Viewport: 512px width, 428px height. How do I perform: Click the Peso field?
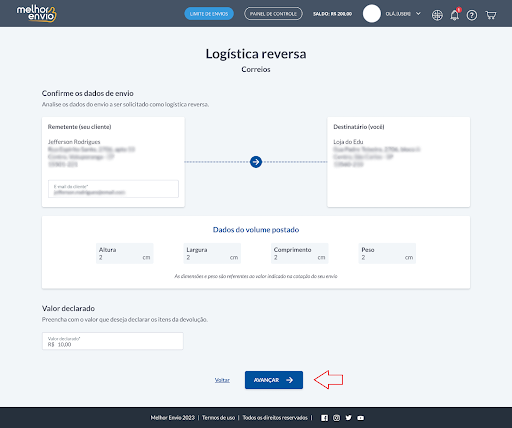tap(387, 254)
